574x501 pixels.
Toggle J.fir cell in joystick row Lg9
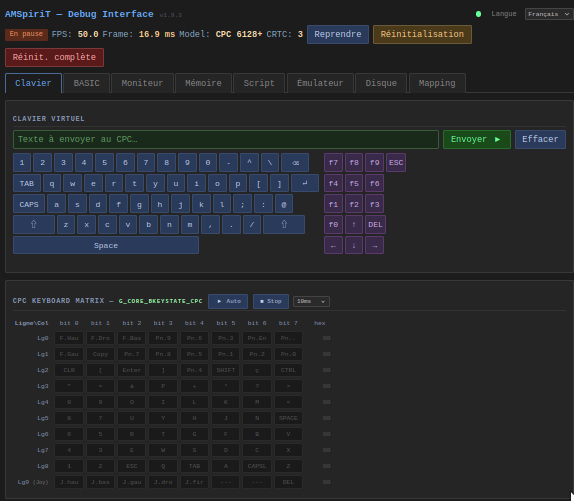194,482
